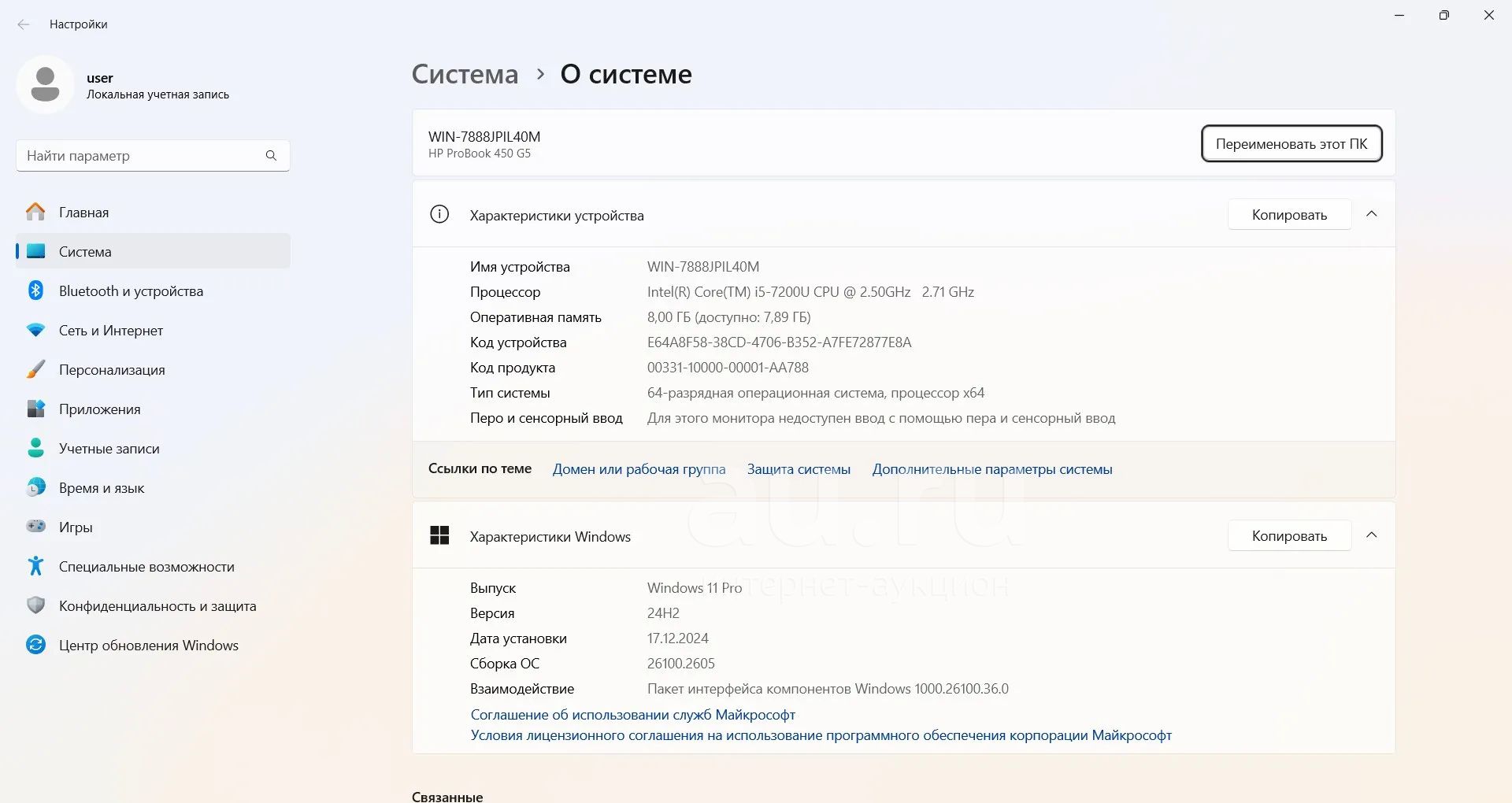1512x803 pixels.
Task: Open the Главная menu item
Action: click(153, 212)
